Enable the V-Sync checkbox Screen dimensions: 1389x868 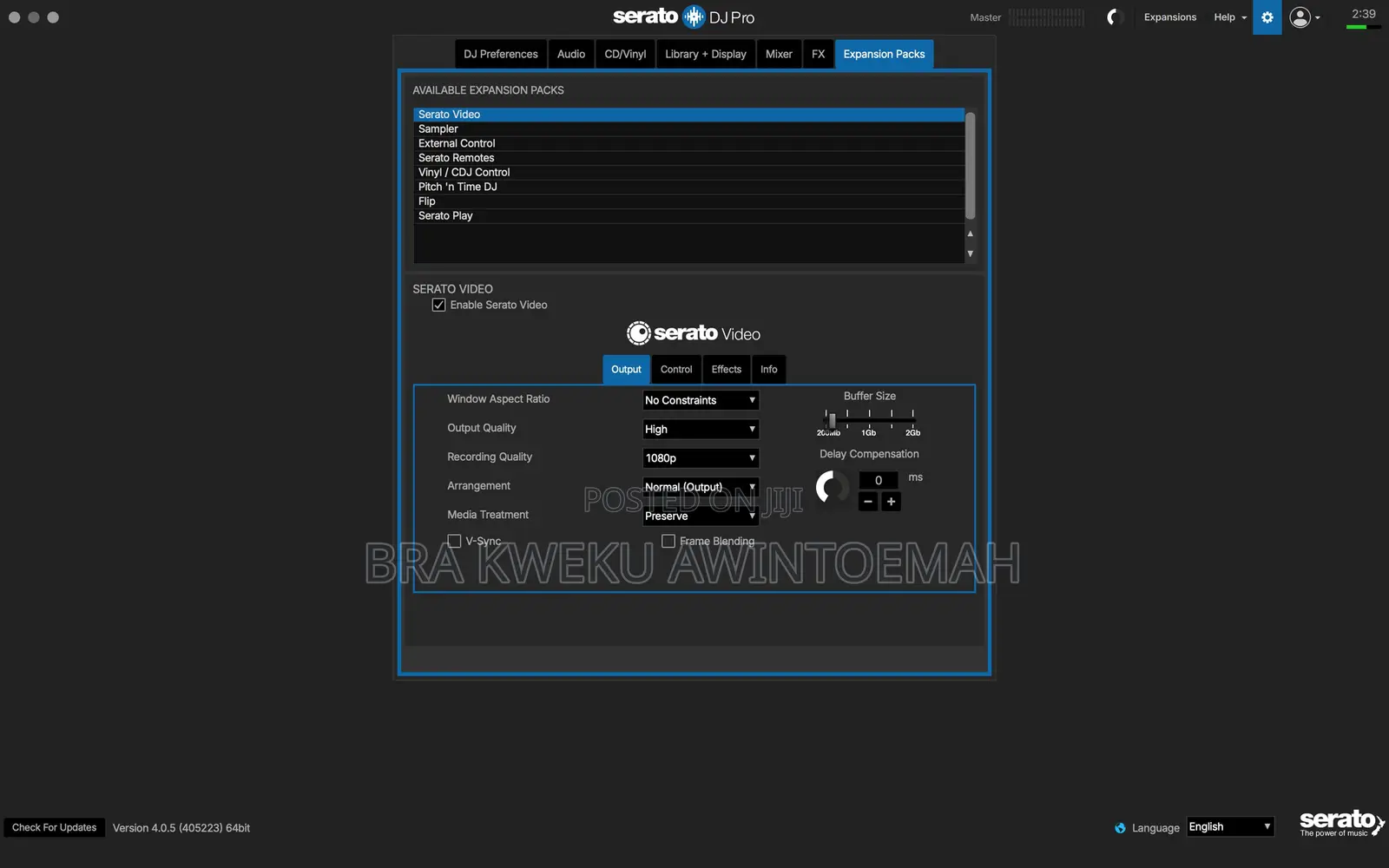coord(454,541)
